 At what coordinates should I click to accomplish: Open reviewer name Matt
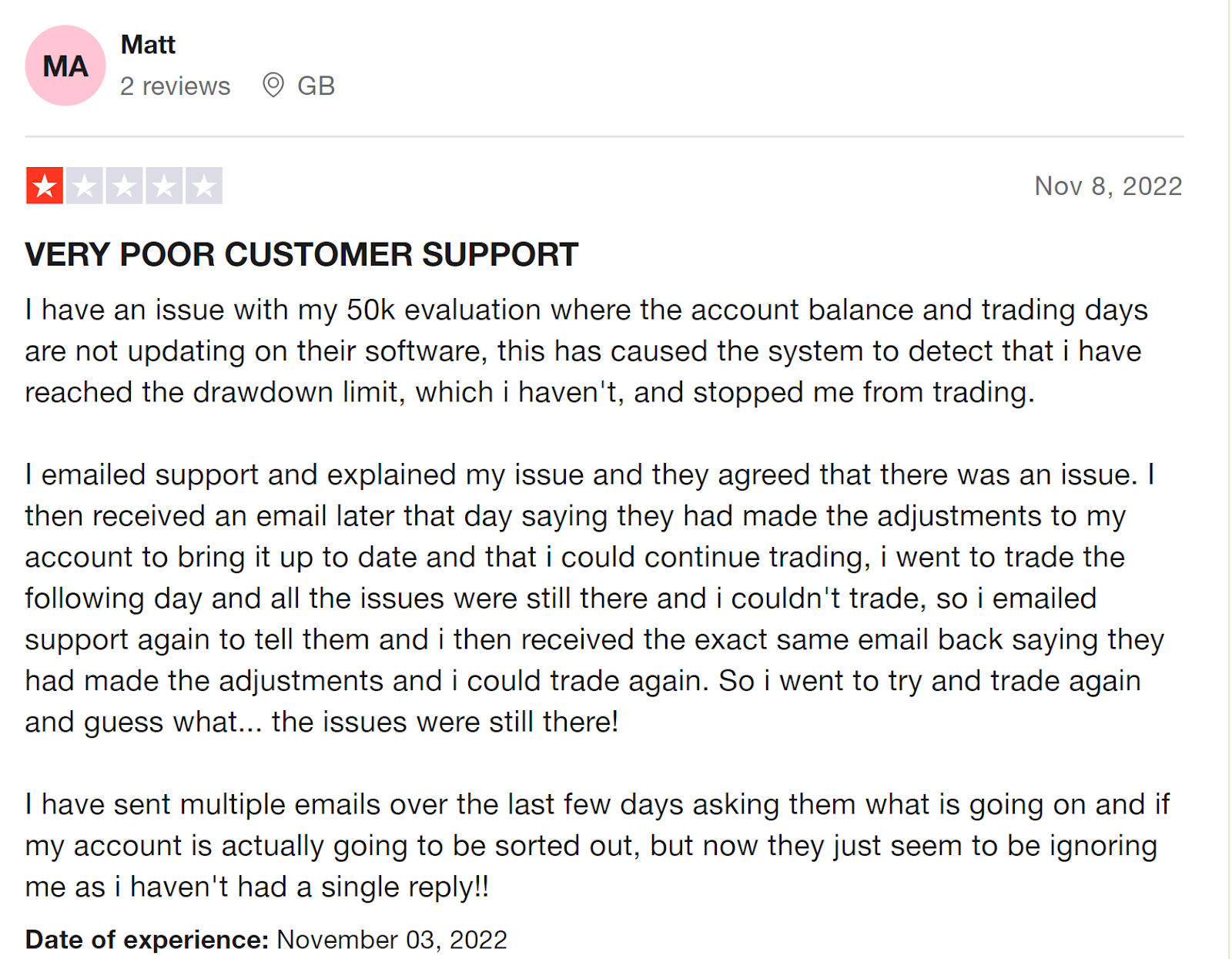click(x=148, y=45)
